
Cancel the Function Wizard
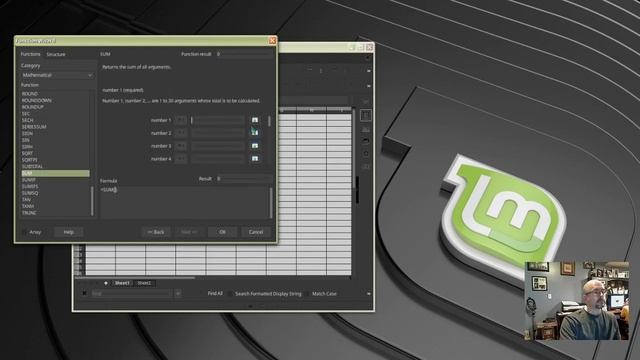(x=256, y=232)
